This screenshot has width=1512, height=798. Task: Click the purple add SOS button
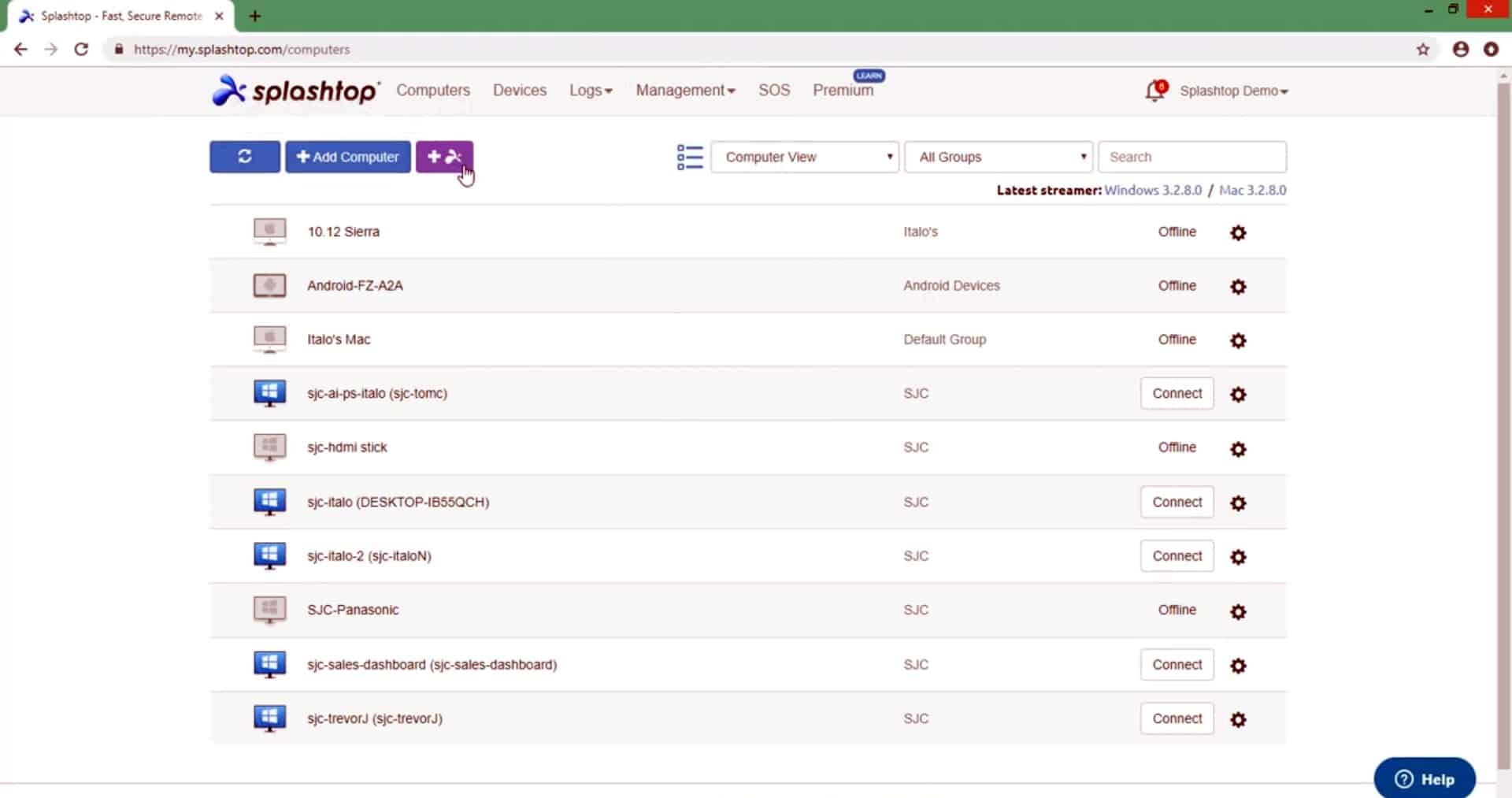coord(444,157)
